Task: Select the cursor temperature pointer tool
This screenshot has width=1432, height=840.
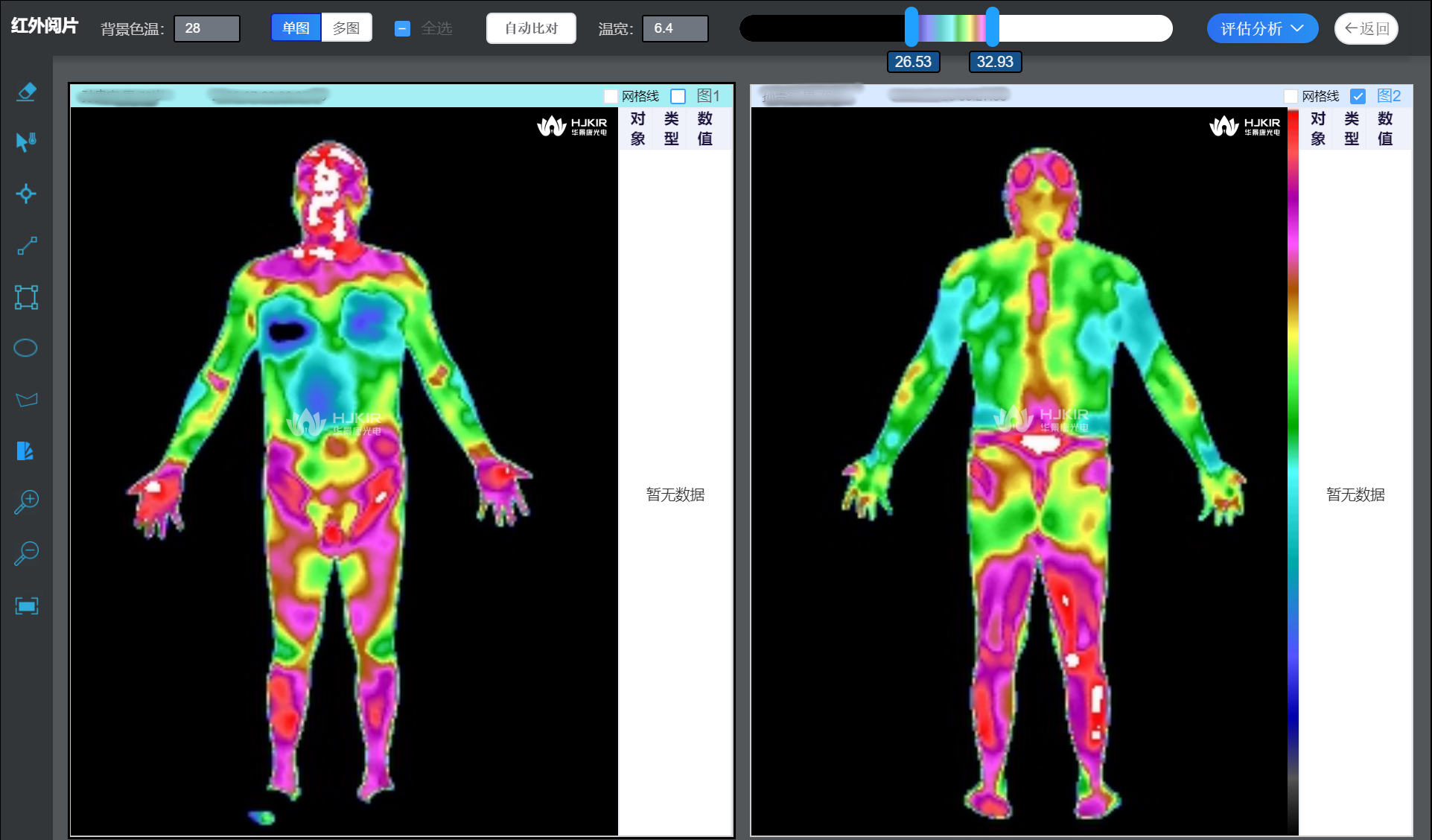Action: 26,141
